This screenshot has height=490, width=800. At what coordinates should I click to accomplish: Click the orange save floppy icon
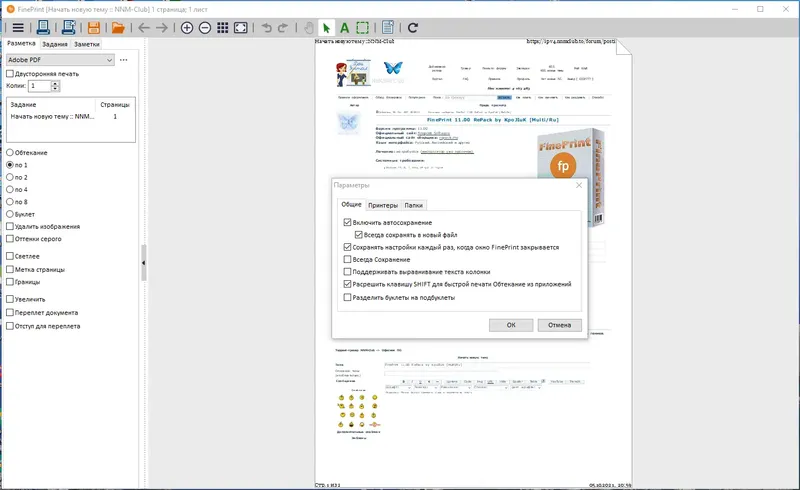(x=93, y=28)
